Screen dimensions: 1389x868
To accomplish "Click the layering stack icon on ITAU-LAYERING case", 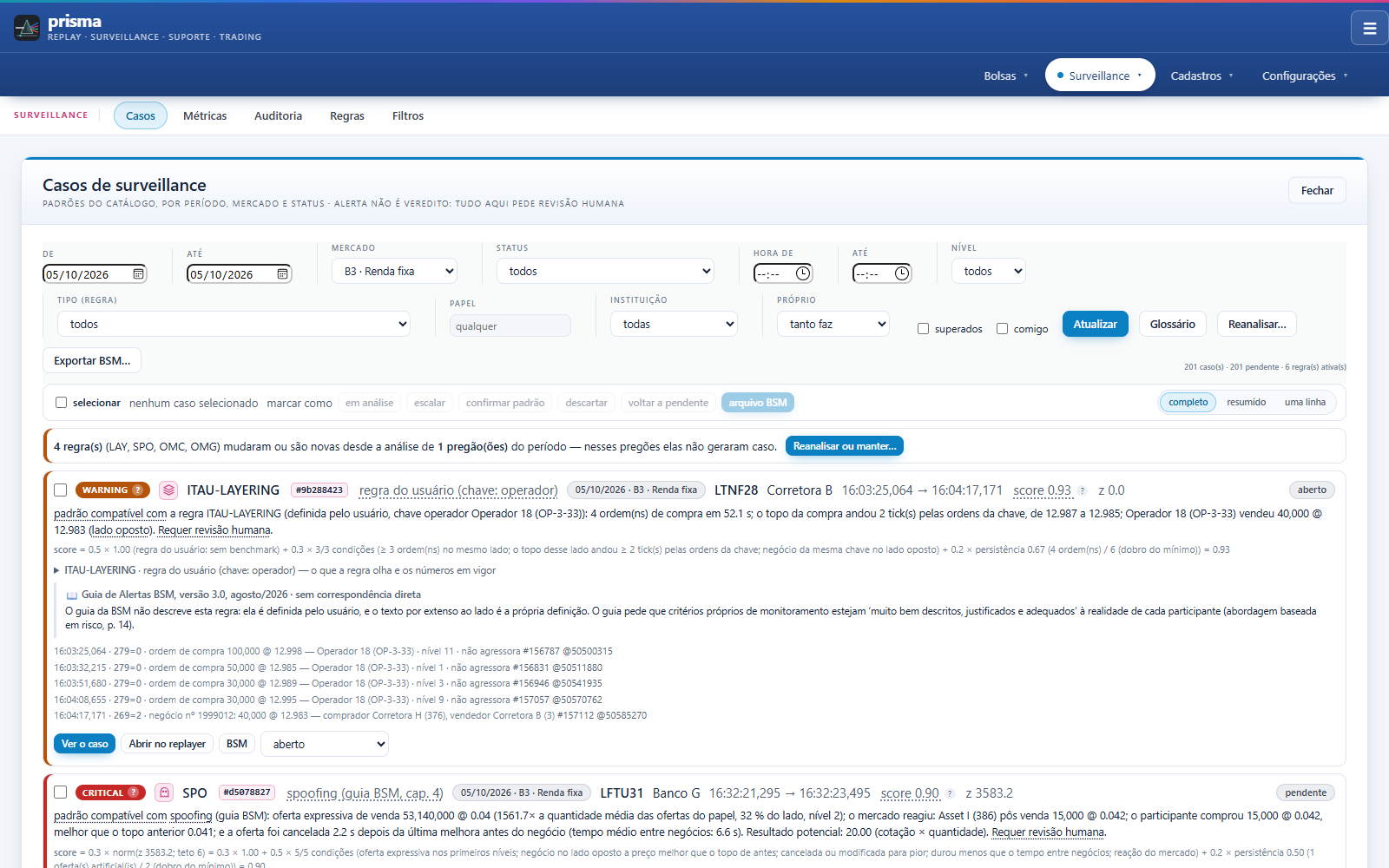I will click(168, 490).
